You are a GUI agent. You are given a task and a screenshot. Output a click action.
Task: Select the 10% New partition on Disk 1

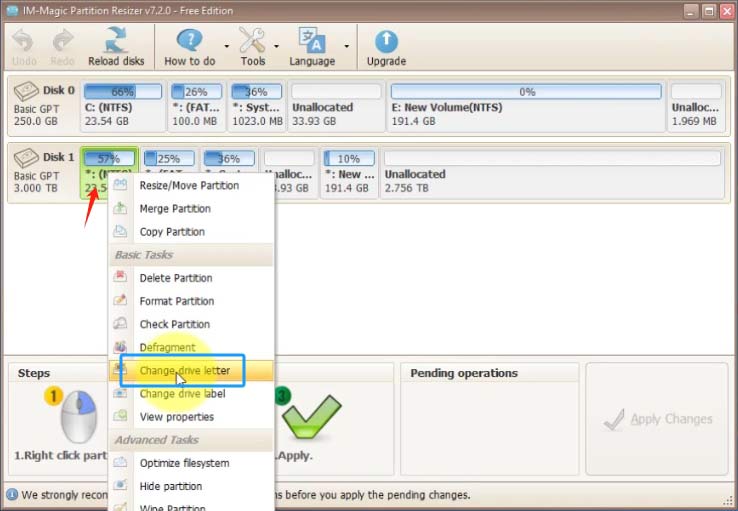pyautogui.click(x=349, y=172)
